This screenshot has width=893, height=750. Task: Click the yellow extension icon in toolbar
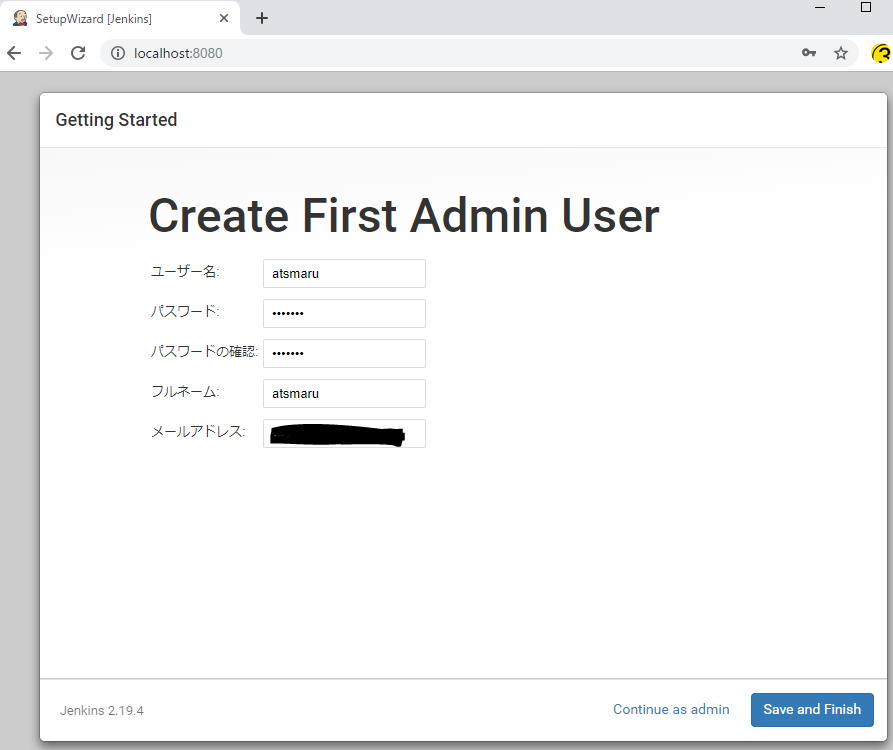(x=881, y=53)
